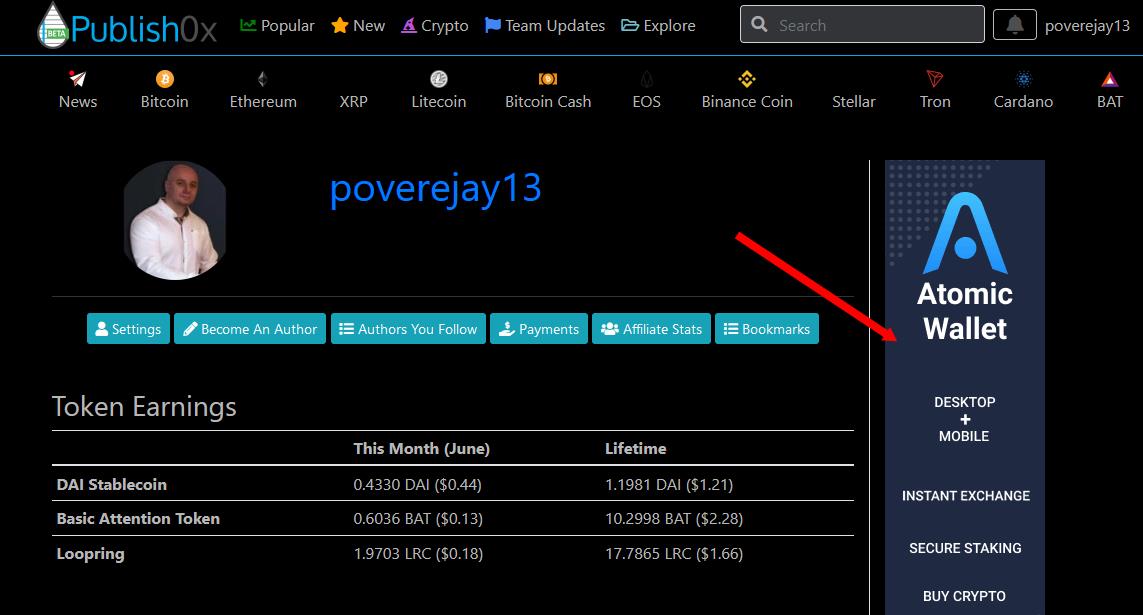Click the 10.2998 BAT ($2.28) value
The image size is (1143, 615).
pos(674,519)
